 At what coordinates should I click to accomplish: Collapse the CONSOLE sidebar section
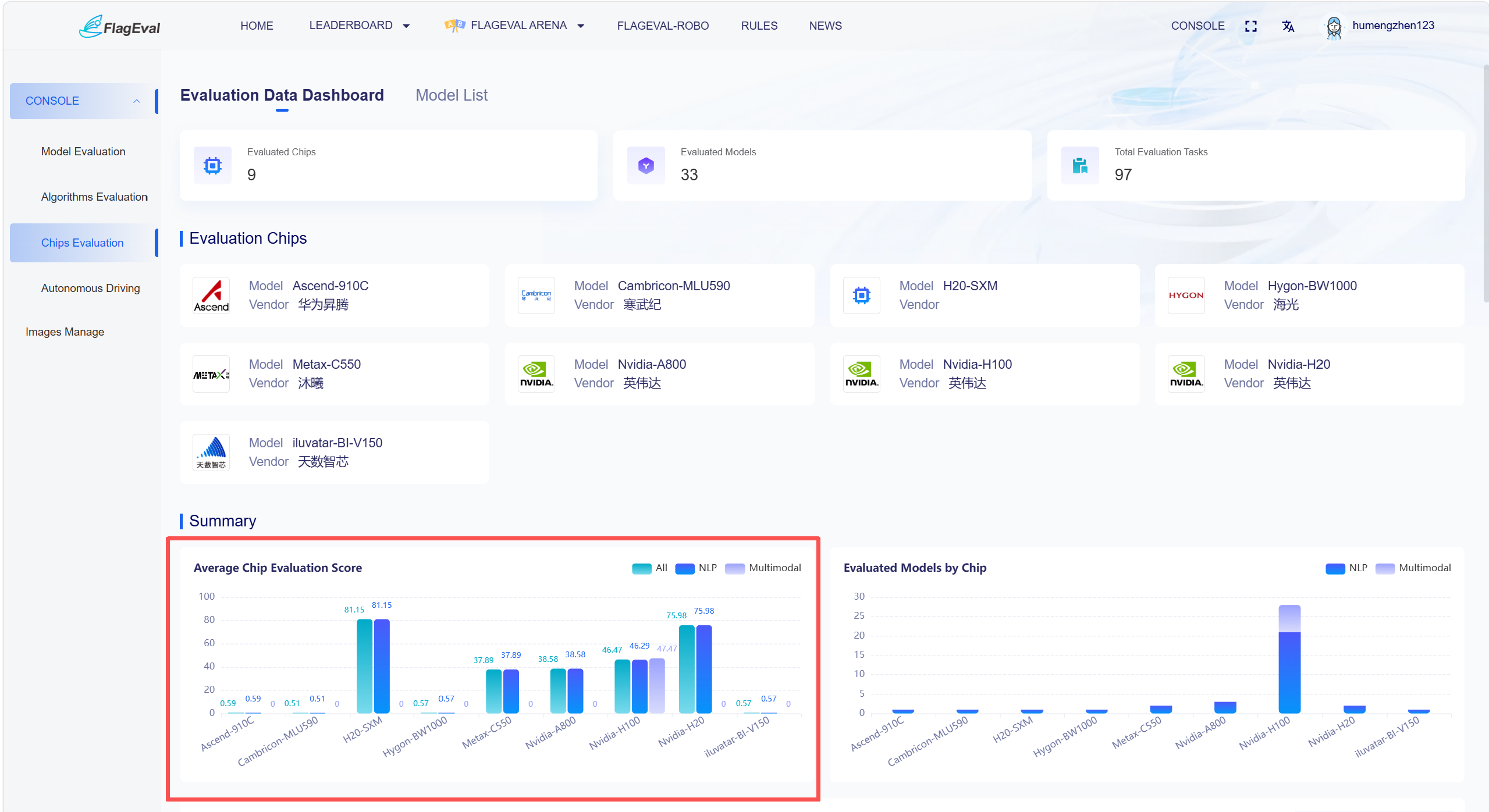pos(83,101)
